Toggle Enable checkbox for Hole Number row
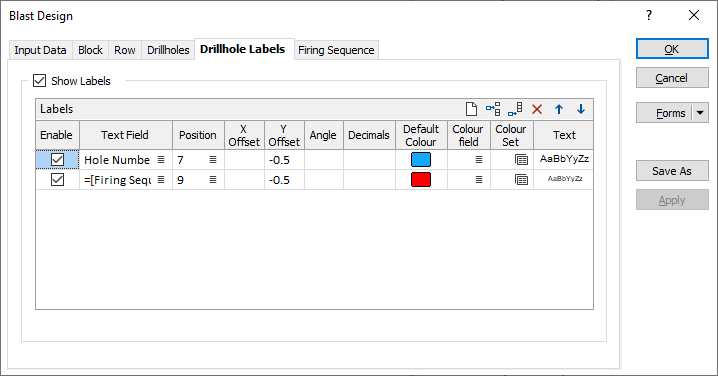 (x=57, y=159)
